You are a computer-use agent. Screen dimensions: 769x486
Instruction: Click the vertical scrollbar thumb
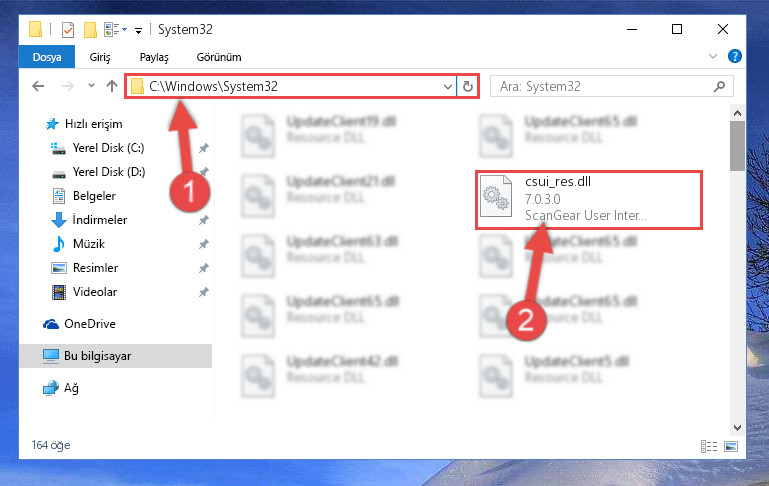pyautogui.click(x=737, y=146)
